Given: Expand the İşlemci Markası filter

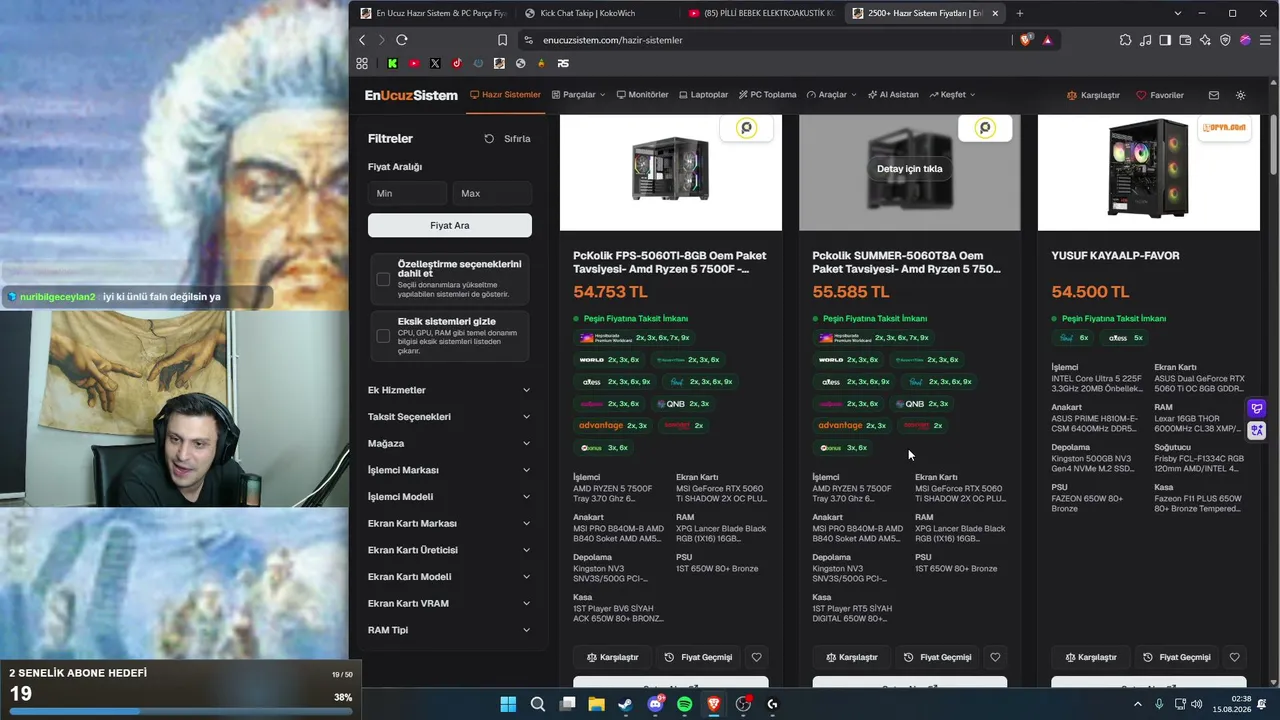Looking at the screenshot, I should 449,470.
